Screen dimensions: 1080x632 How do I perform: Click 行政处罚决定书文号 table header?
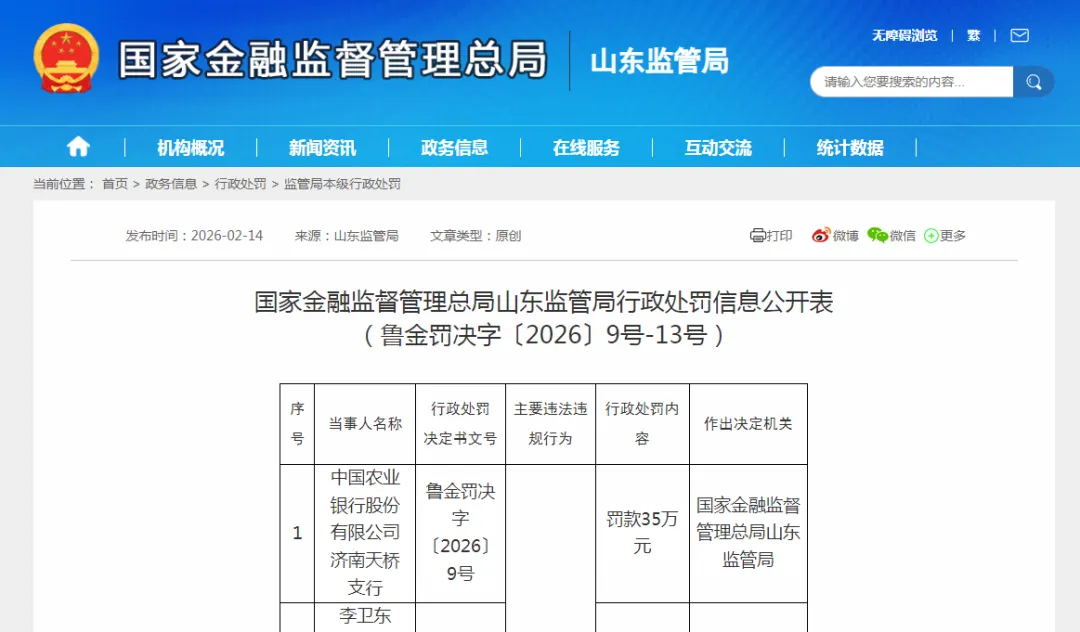click(x=460, y=424)
